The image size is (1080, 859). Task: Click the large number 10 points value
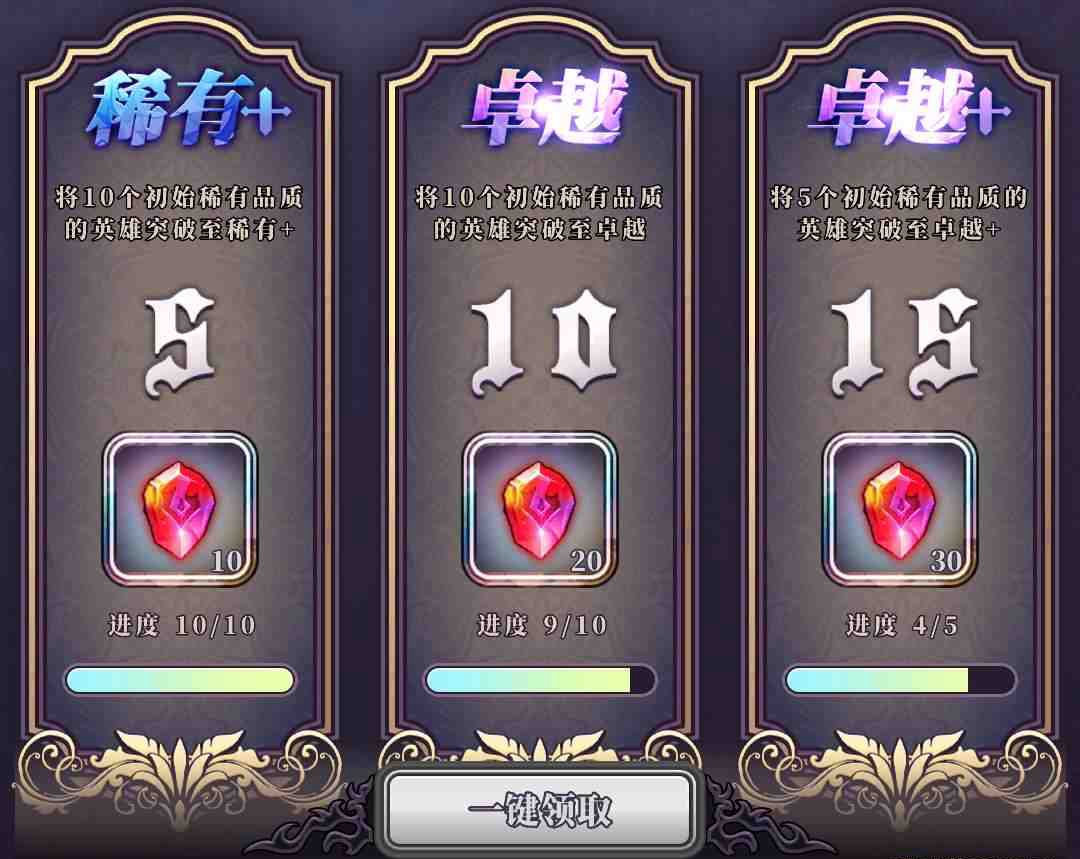543,342
